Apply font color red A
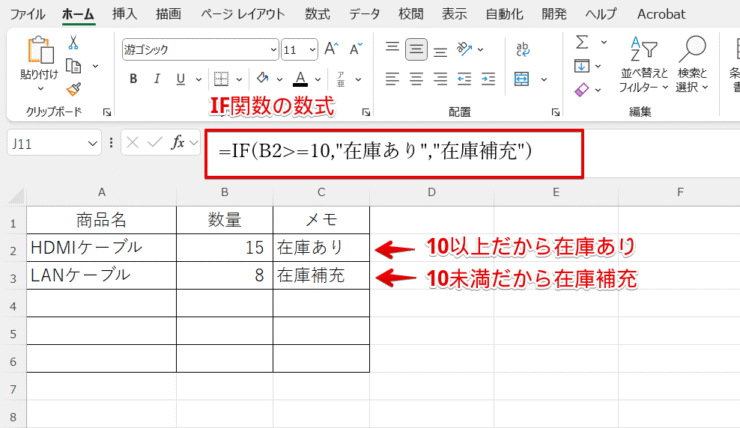 coord(300,79)
